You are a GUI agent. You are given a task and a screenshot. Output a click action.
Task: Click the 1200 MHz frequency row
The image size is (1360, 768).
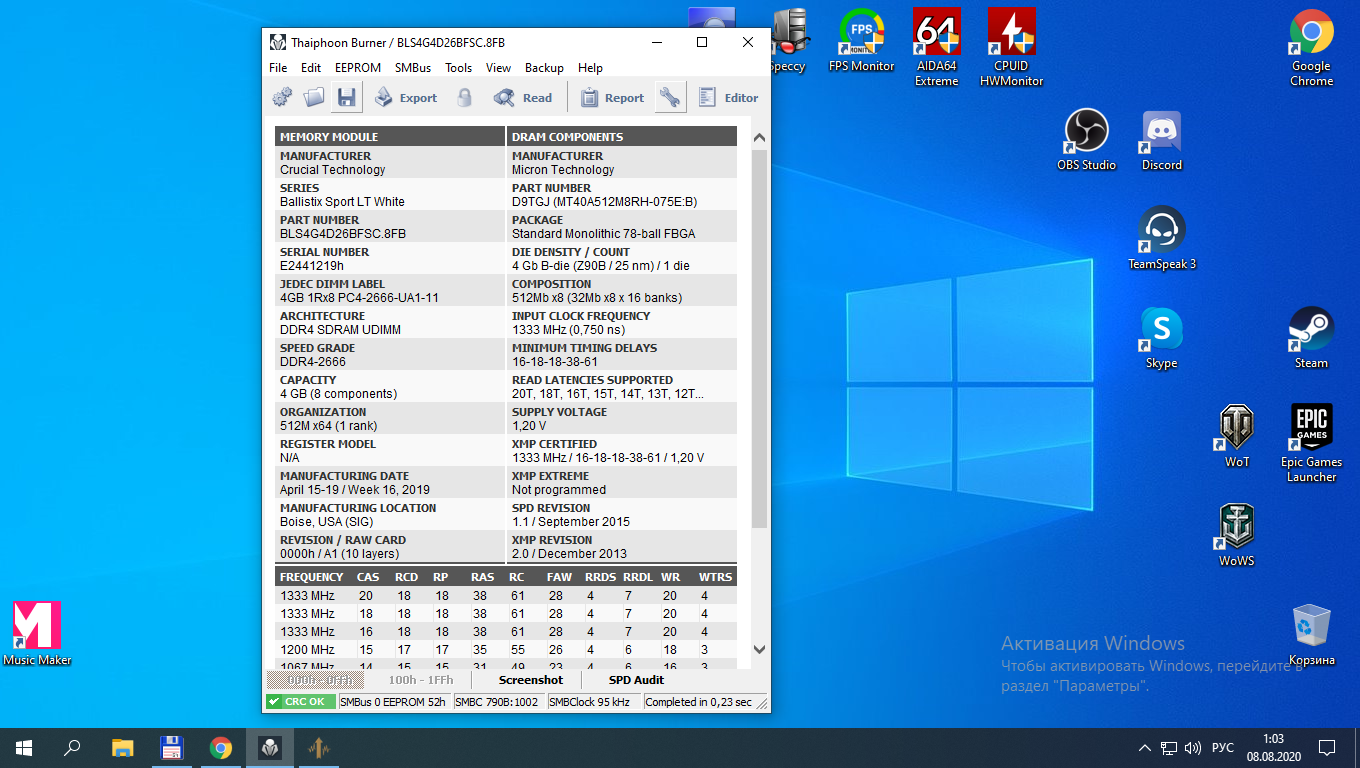[505, 650]
